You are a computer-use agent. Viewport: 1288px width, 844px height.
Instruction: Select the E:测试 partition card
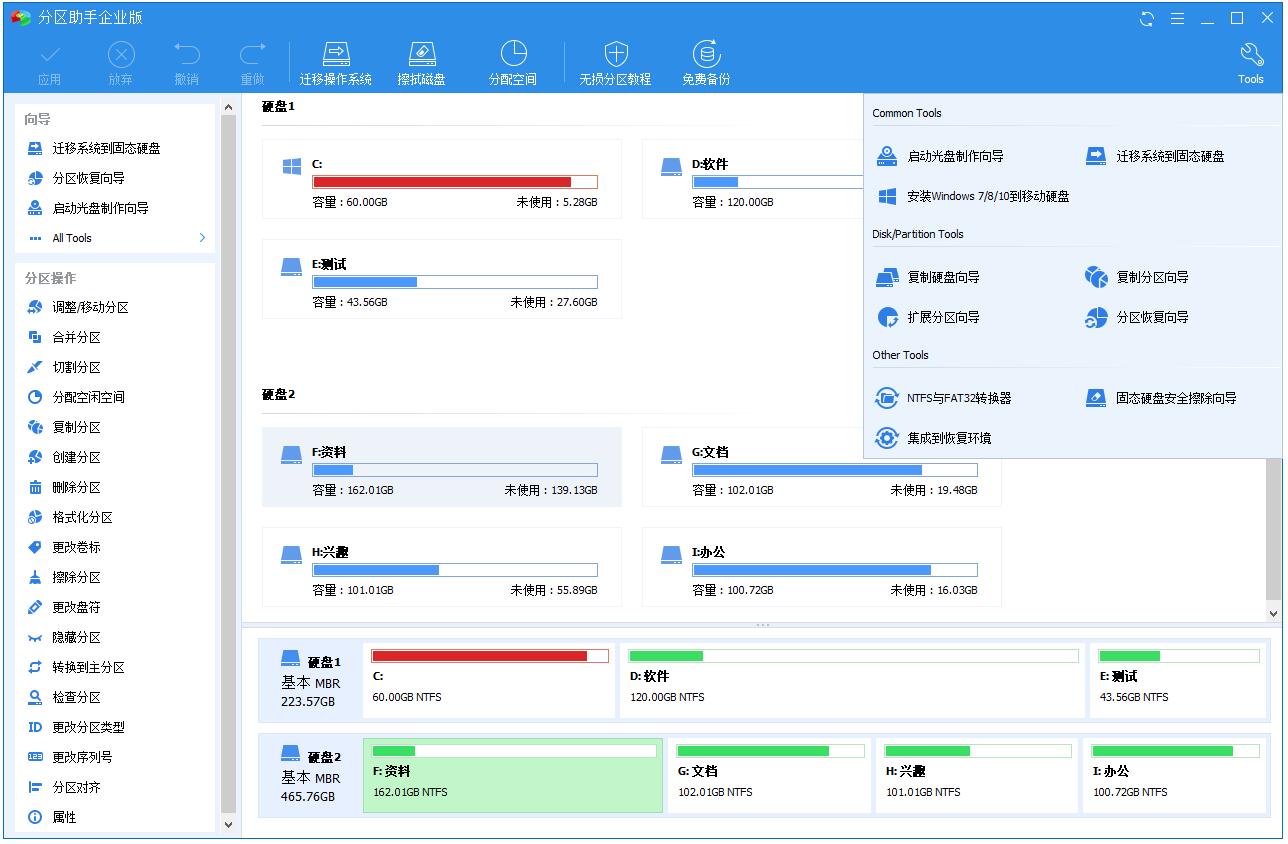click(x=442, y=279)
